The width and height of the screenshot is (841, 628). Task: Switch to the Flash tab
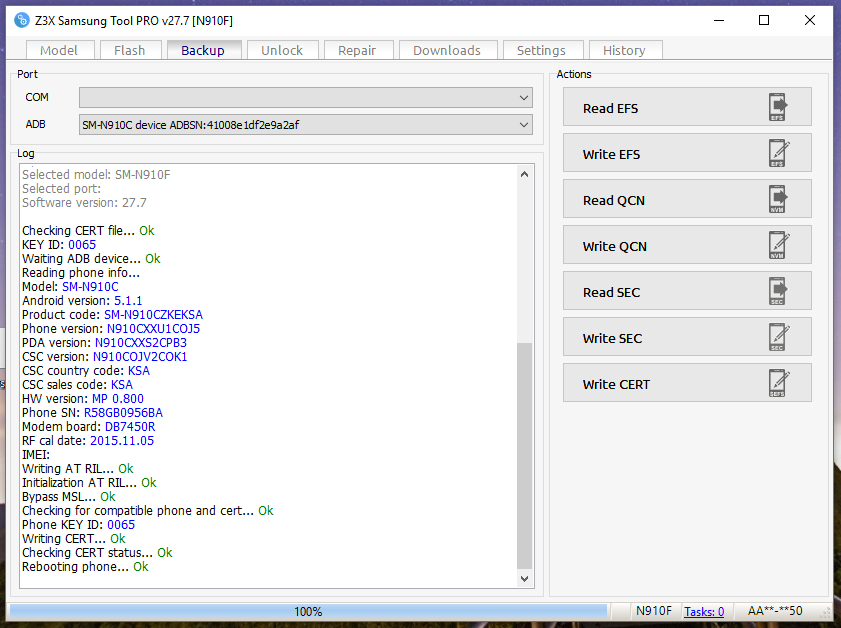pos(130,50)
